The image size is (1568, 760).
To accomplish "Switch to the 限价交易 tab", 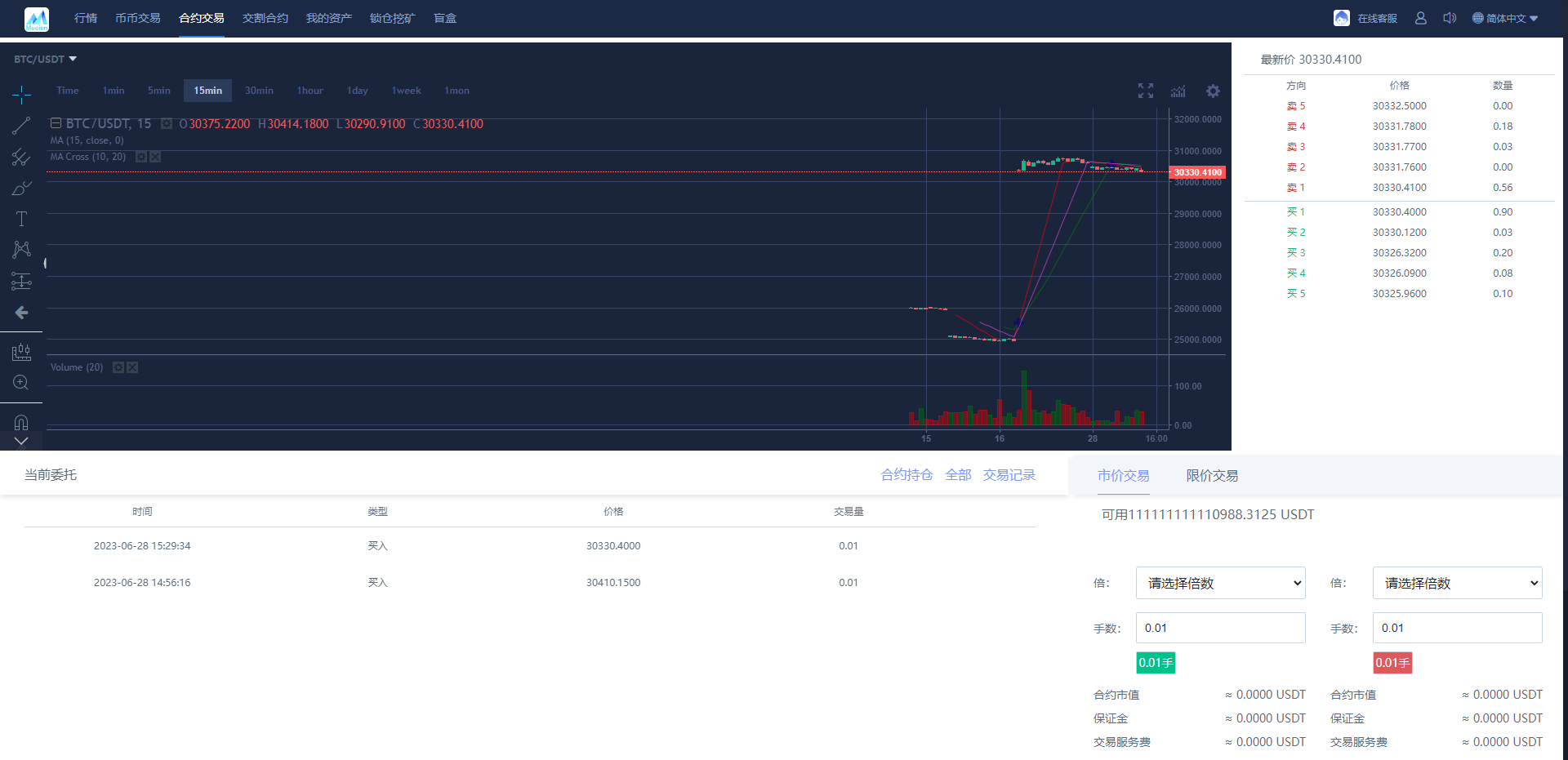I will point(1212,476).
